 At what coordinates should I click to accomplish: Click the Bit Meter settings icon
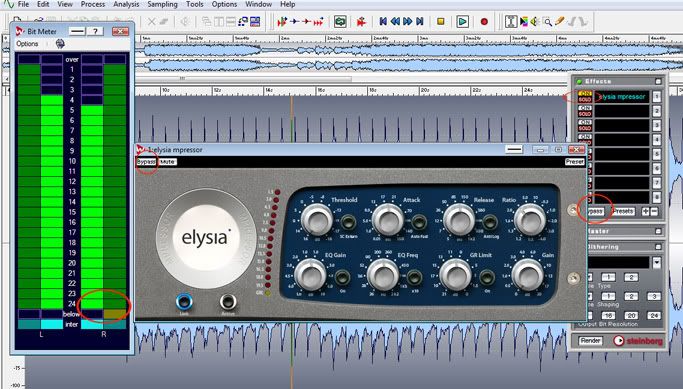coord(60,44)
